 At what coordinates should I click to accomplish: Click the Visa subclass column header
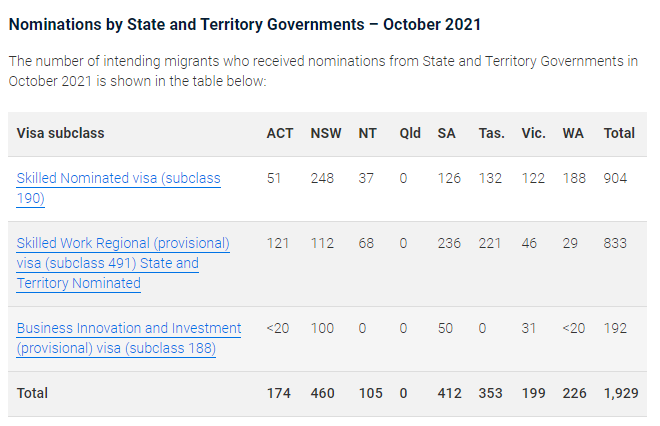click(x=60, y=133)
